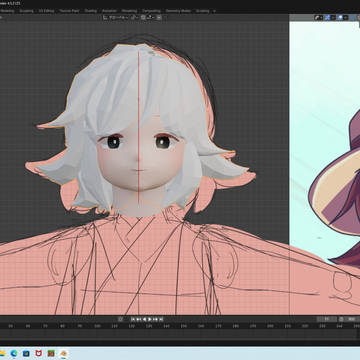Click the Blender taskbar icon
Screen dimensions: 360x360
click(63, 353)
